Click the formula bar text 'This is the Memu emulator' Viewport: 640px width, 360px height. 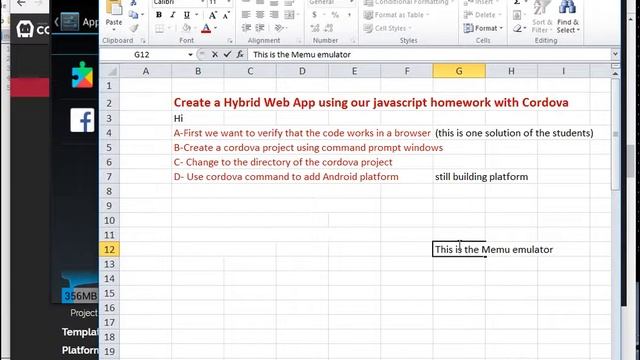[302, 54]
